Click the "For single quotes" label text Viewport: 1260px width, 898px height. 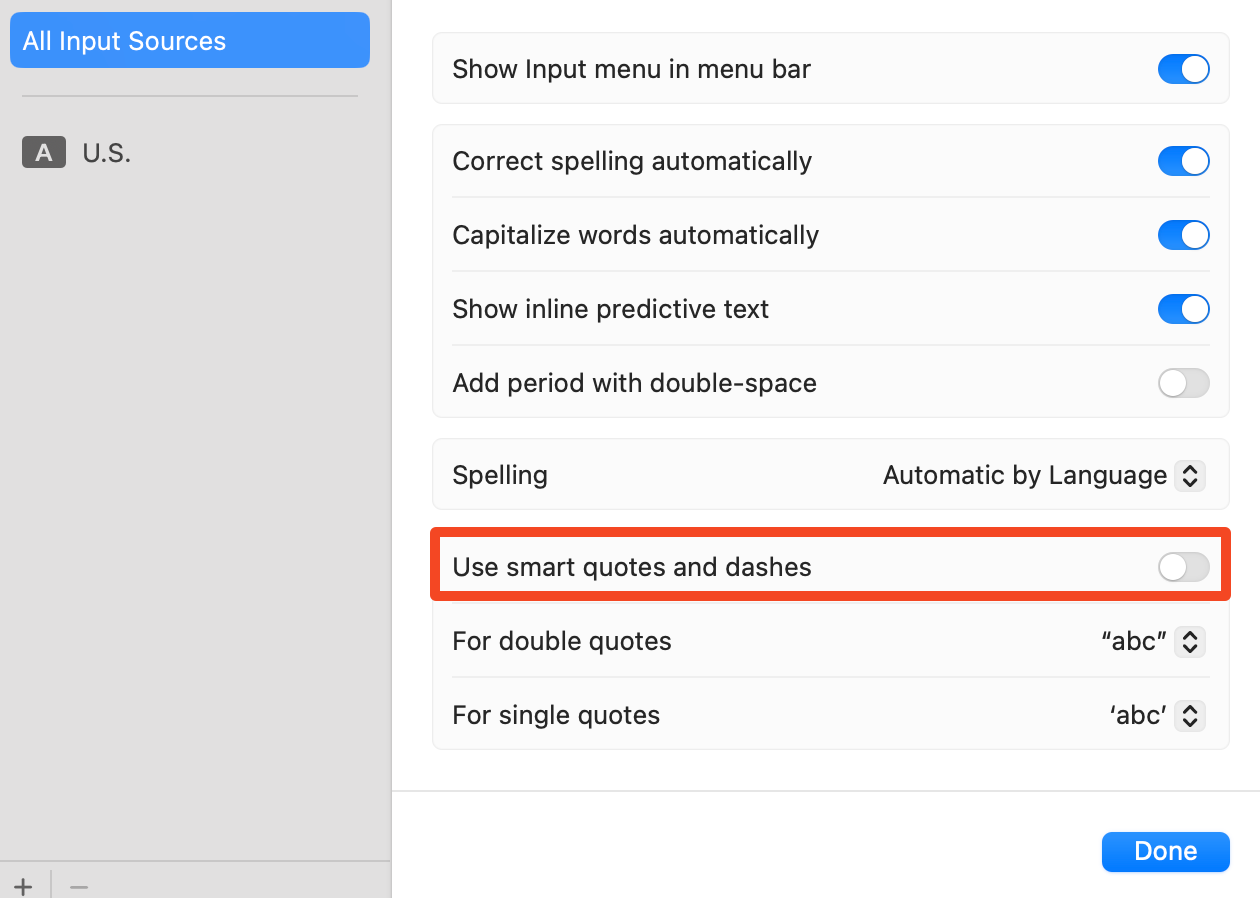556,715
